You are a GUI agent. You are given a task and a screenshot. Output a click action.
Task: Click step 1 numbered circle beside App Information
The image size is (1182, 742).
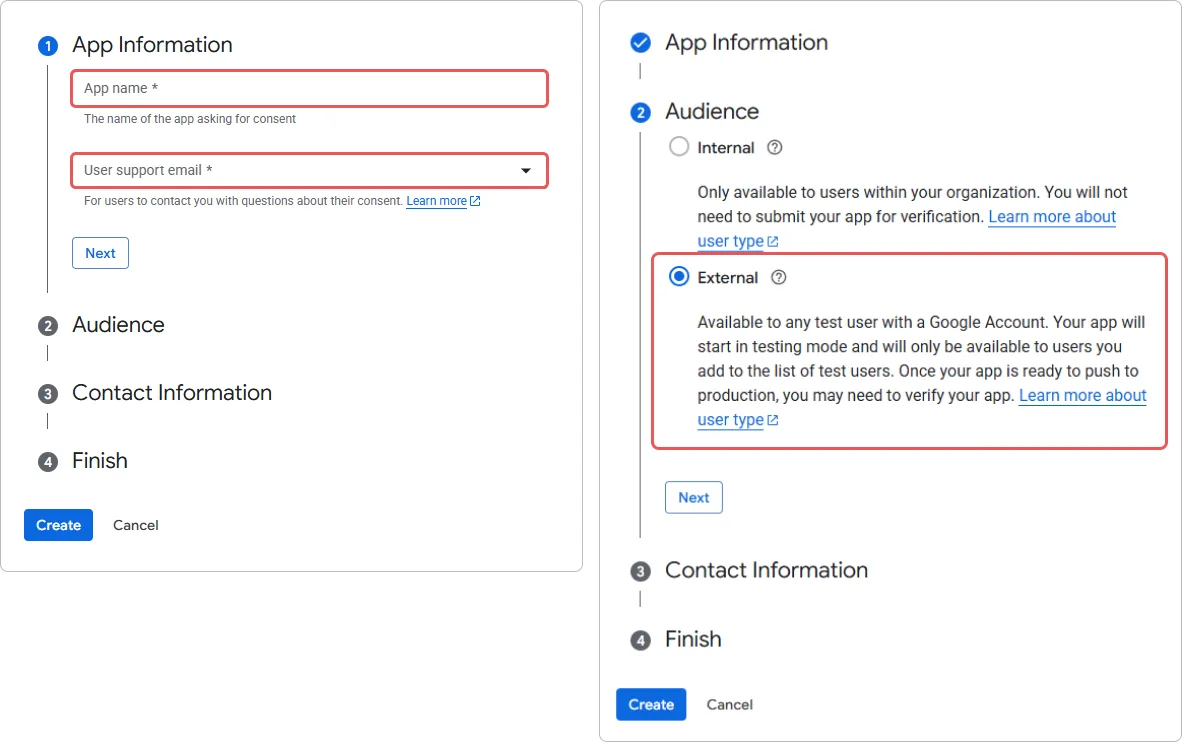coord(47,45)
